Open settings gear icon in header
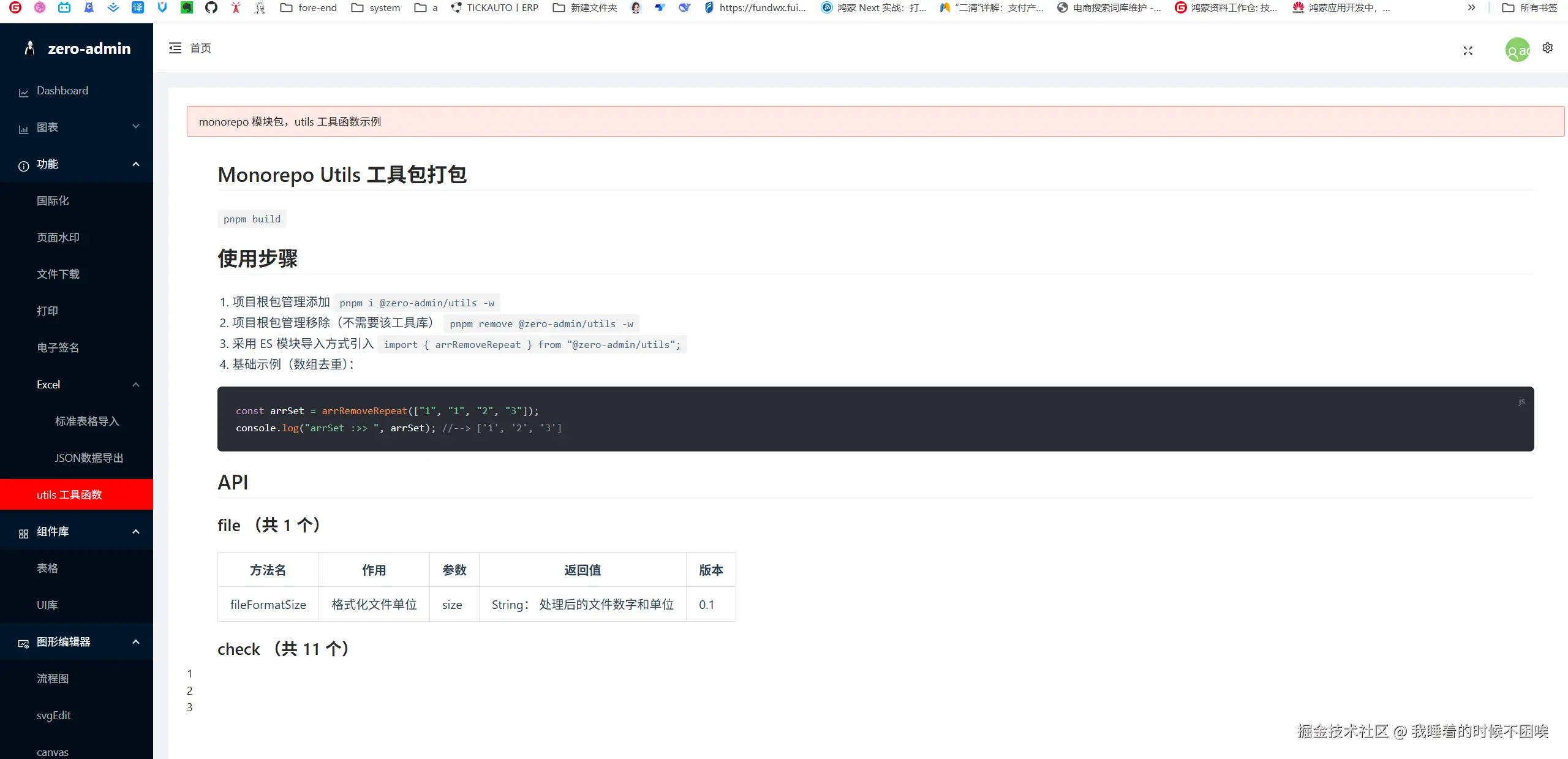Viewport: 1568px width, 759px height. (x=1548, y=48)
